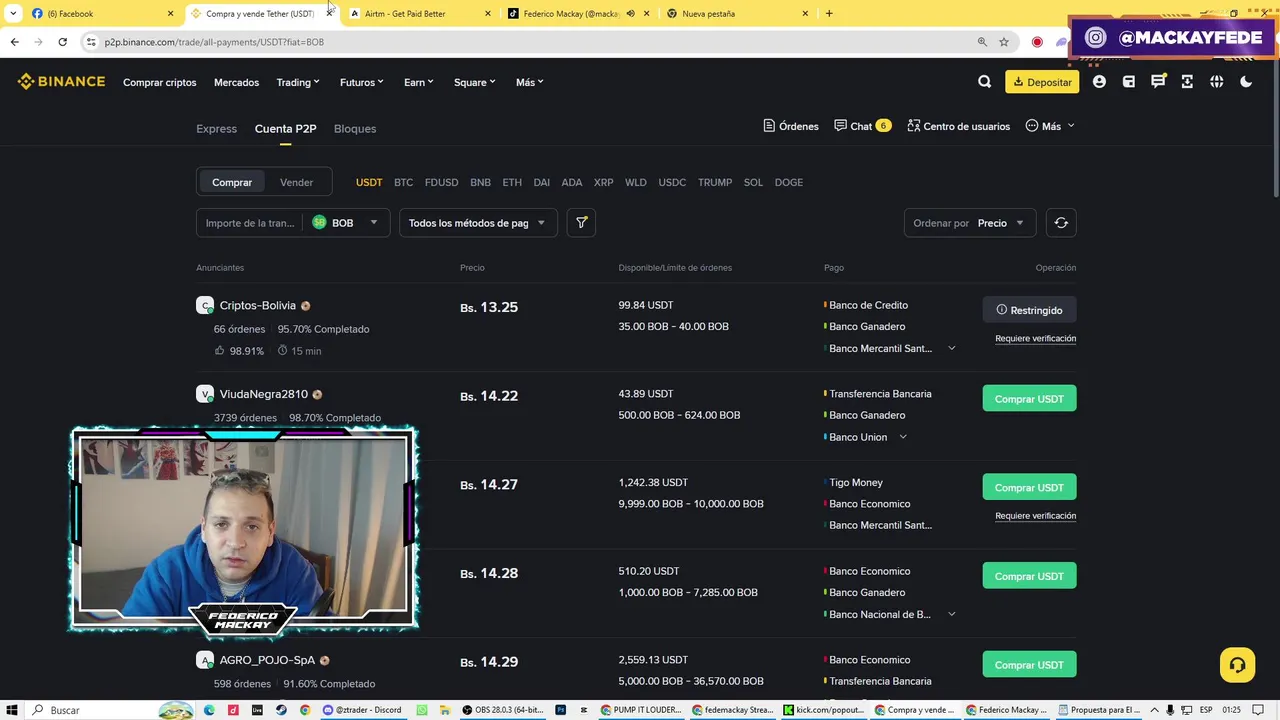Click the browser zoom magnifier icon
The width and height of the screenshot is (1280, 720).
(982, 42)
